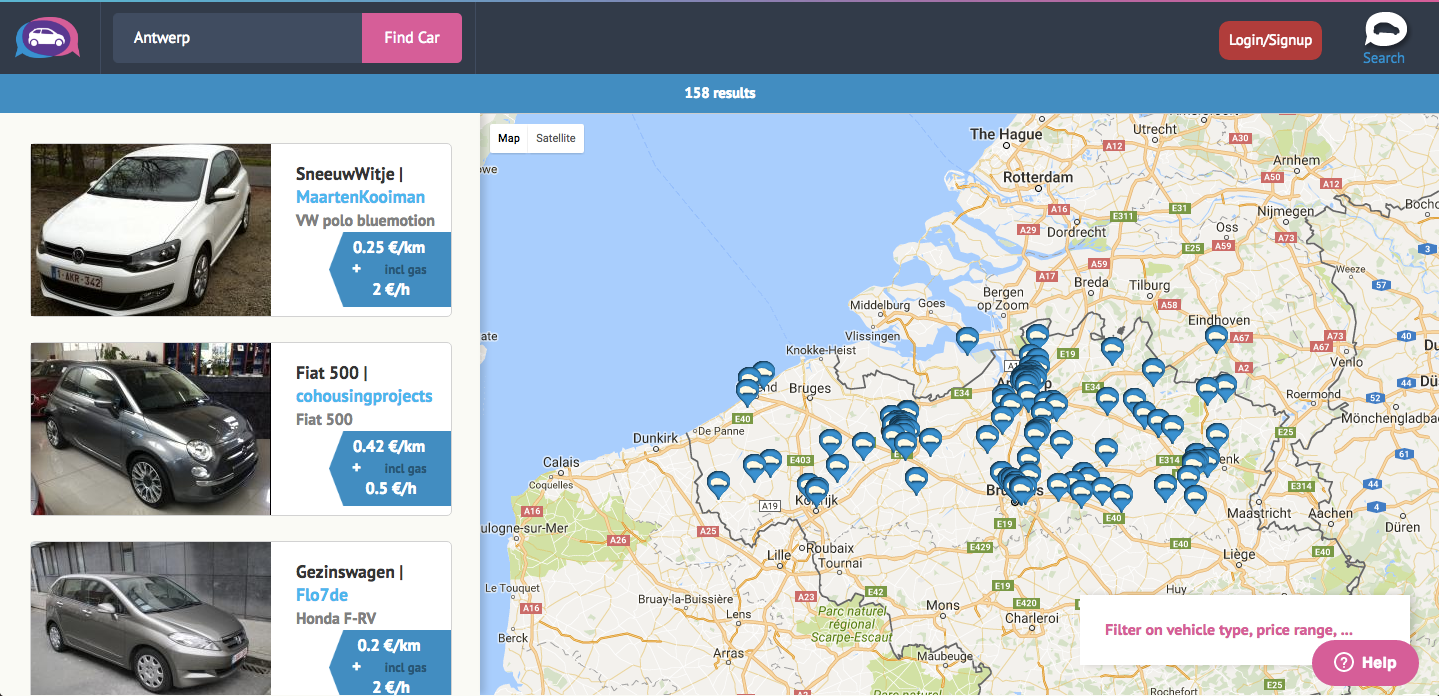Visit MaartenKooiman's owner profile

[360, 197]
